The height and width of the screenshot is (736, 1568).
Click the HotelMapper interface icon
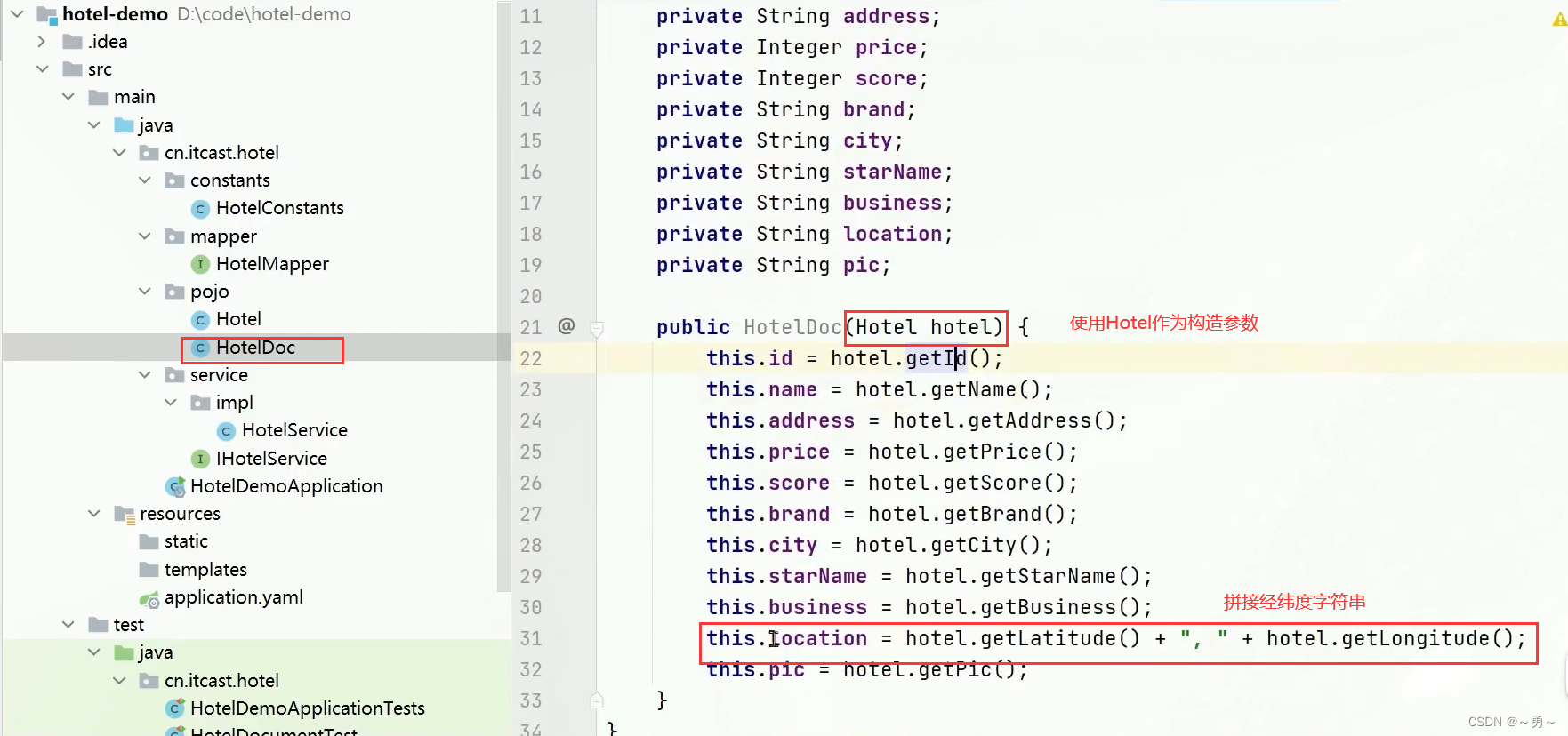click(201, 264)
